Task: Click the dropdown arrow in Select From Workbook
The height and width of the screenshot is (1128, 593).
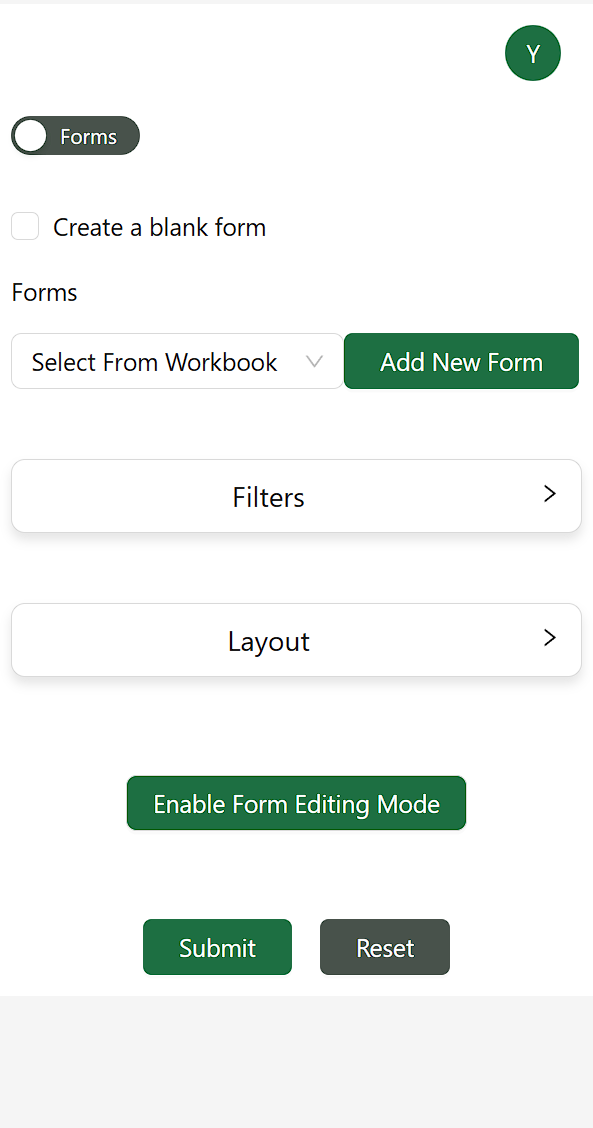Action: [314, 361]
